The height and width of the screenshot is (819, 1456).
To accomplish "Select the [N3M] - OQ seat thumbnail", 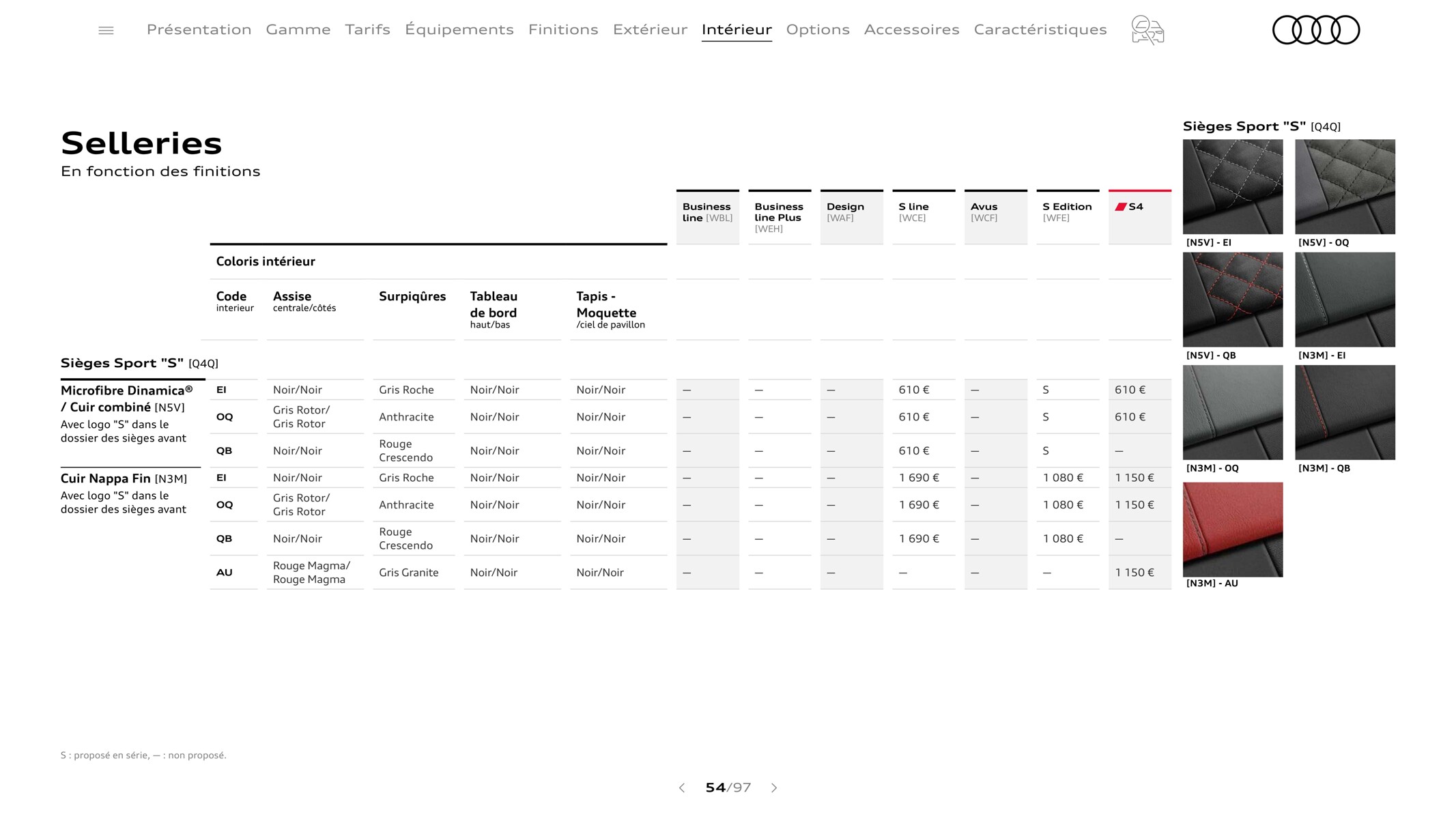I will (x=1232, y=410).
